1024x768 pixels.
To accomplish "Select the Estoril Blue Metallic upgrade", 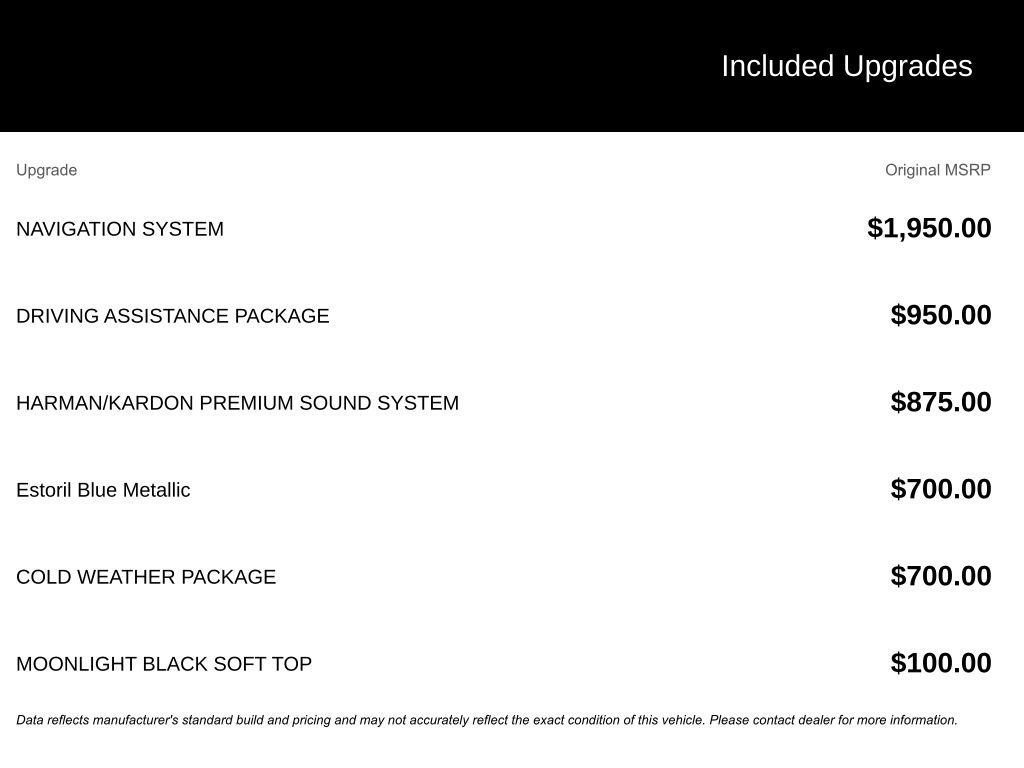I will [103, 490].
